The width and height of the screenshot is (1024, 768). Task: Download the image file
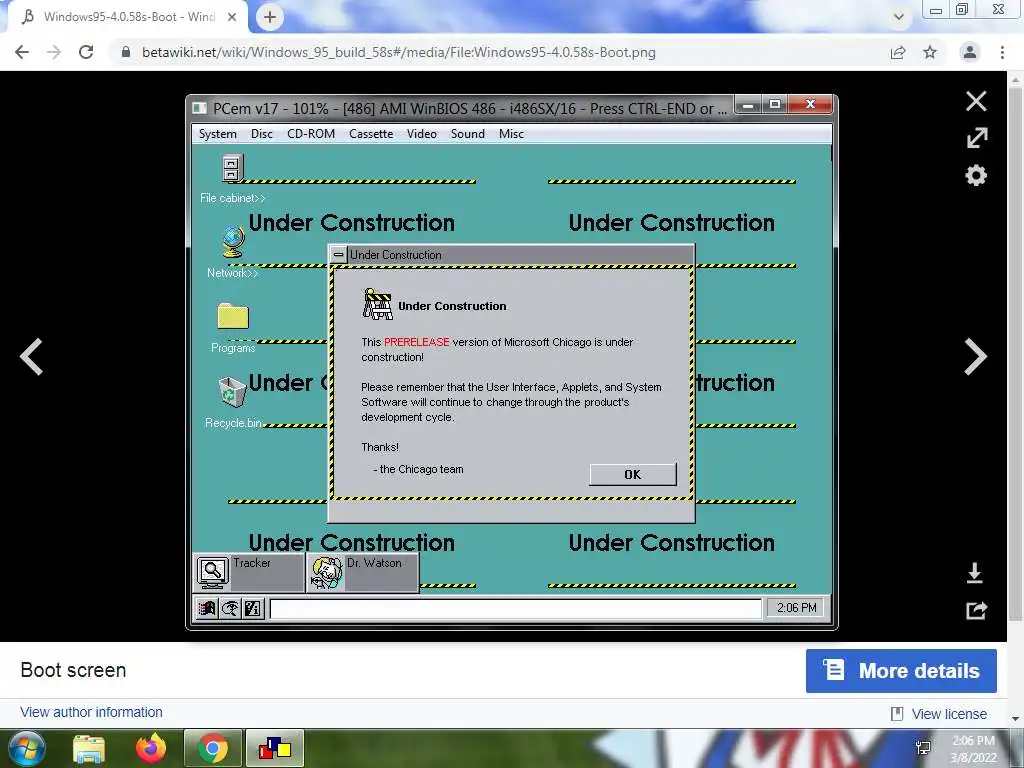click(975, 573)
